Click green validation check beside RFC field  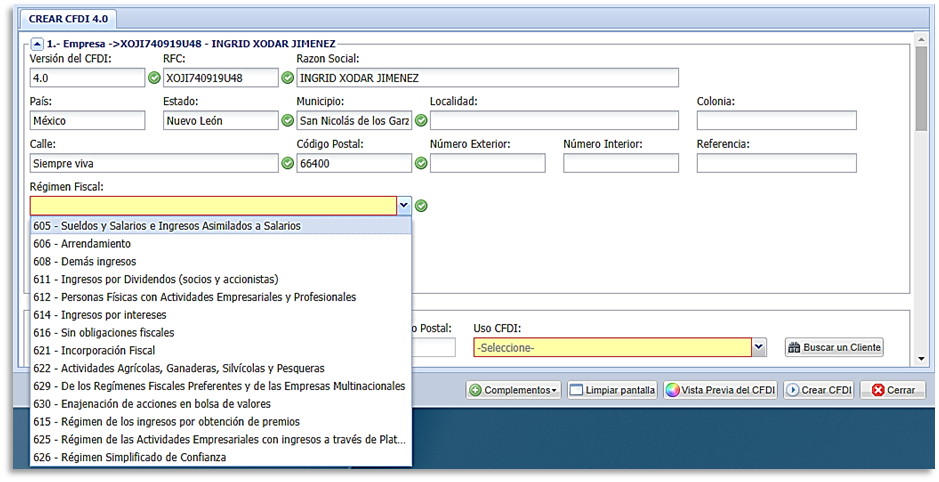[x=287, y=78]
